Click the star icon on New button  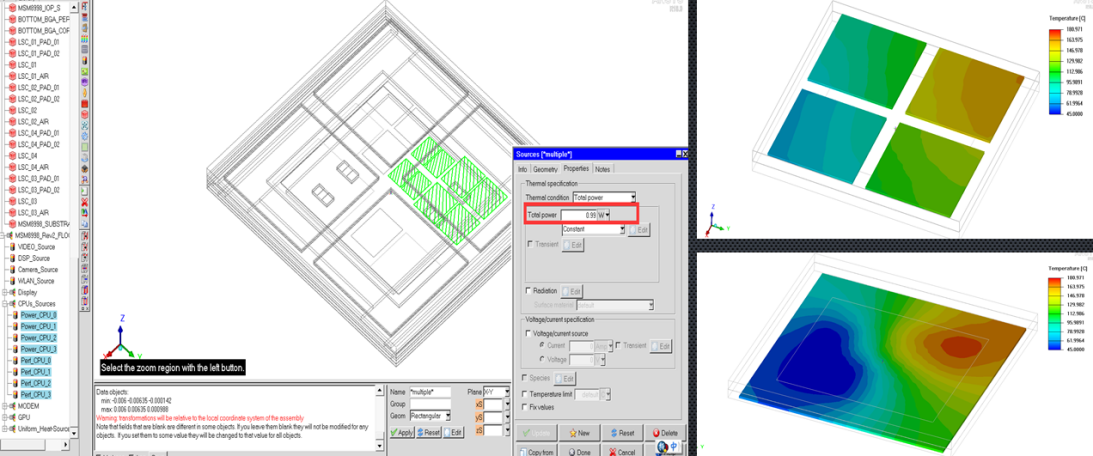click(574, 433)
